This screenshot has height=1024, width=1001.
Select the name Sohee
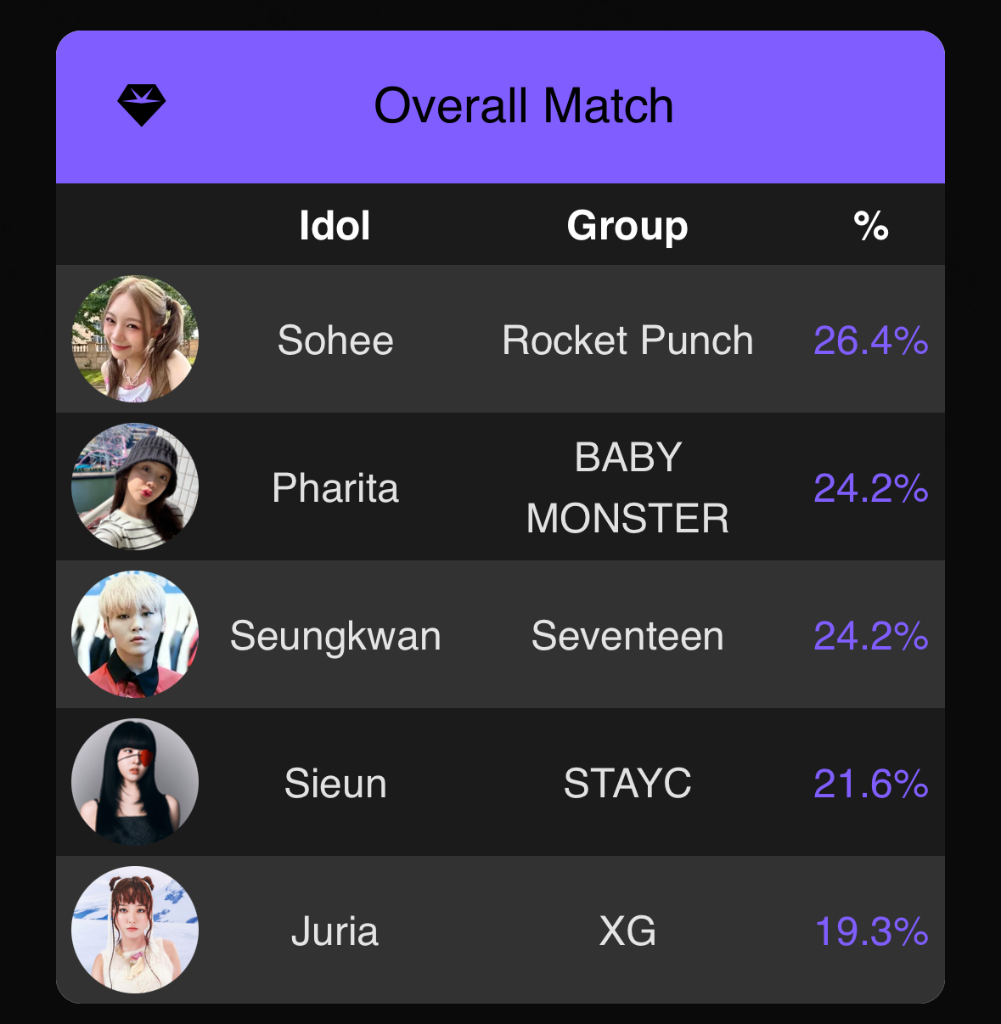336,340
